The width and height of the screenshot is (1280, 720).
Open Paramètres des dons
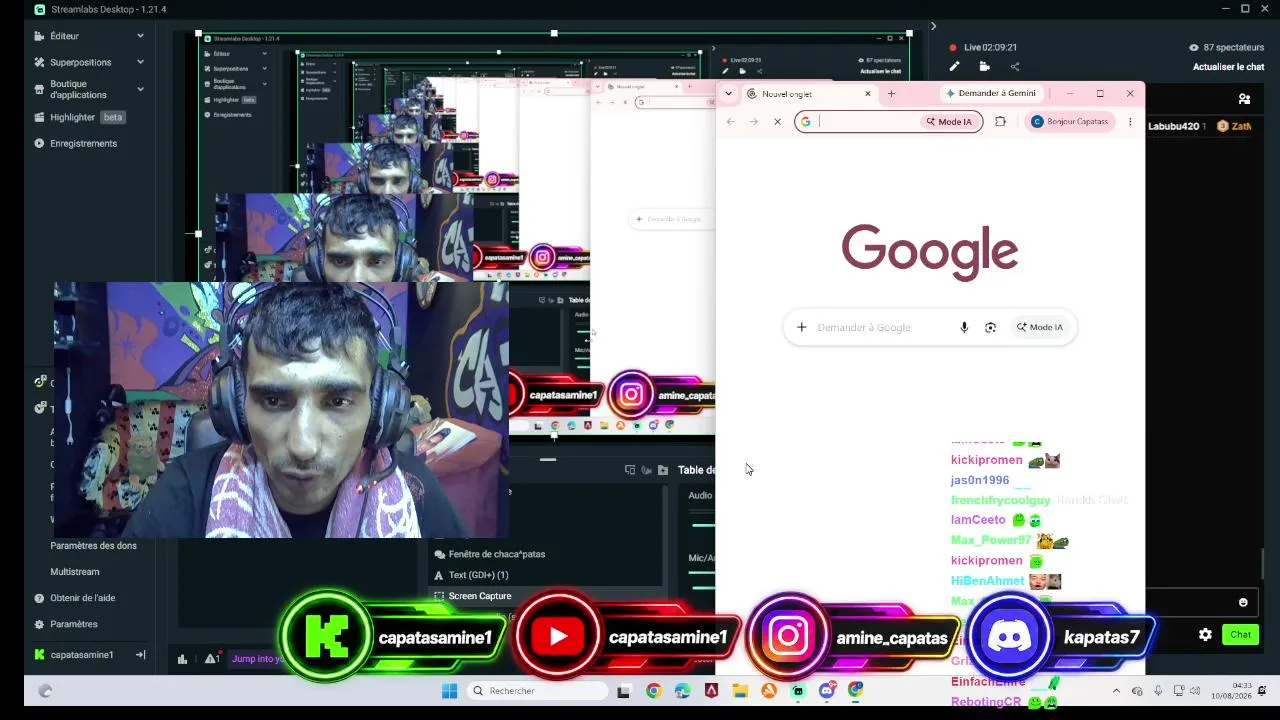[x=94, y=546]
